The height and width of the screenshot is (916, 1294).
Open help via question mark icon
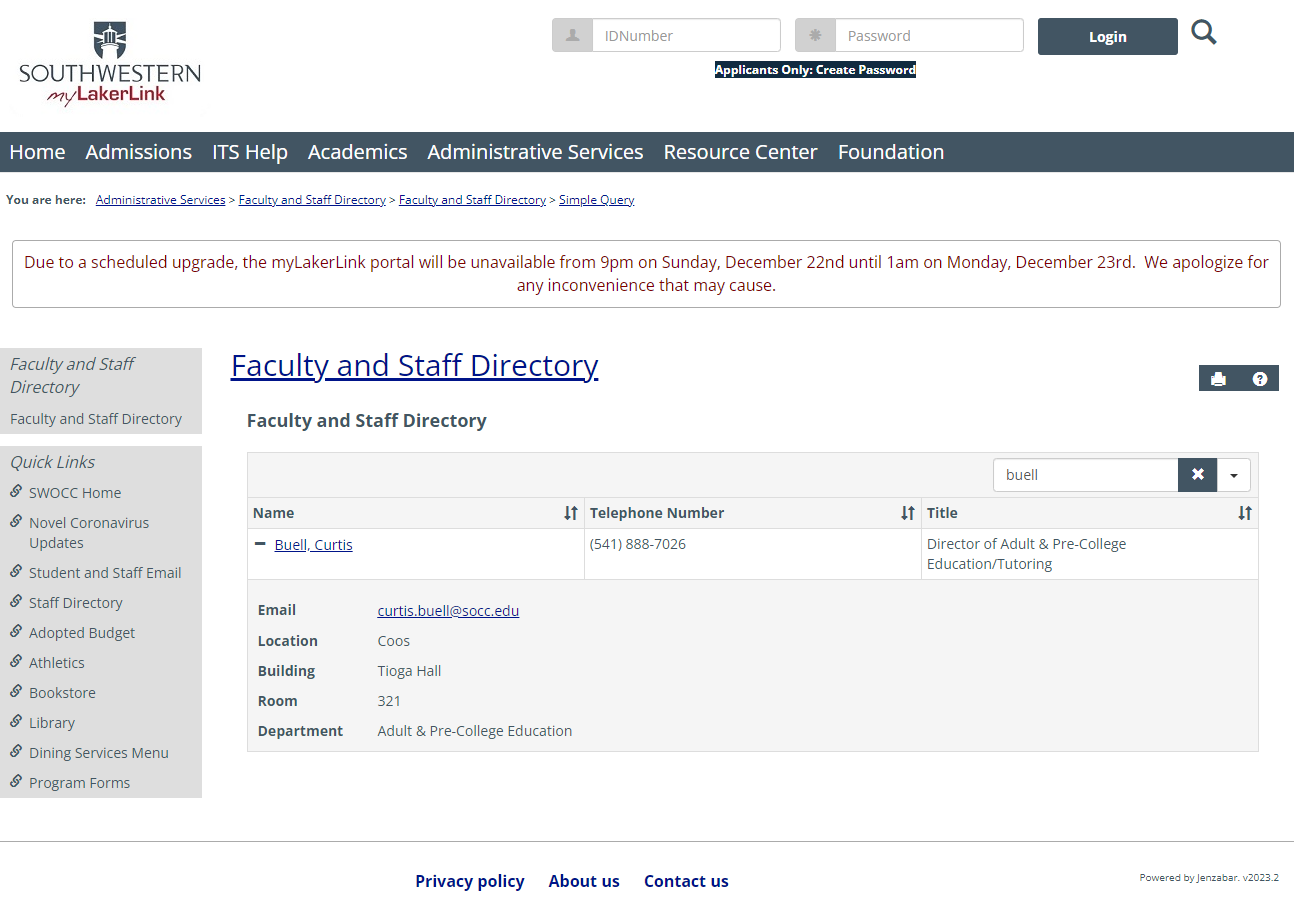(x=1259, y=379)
